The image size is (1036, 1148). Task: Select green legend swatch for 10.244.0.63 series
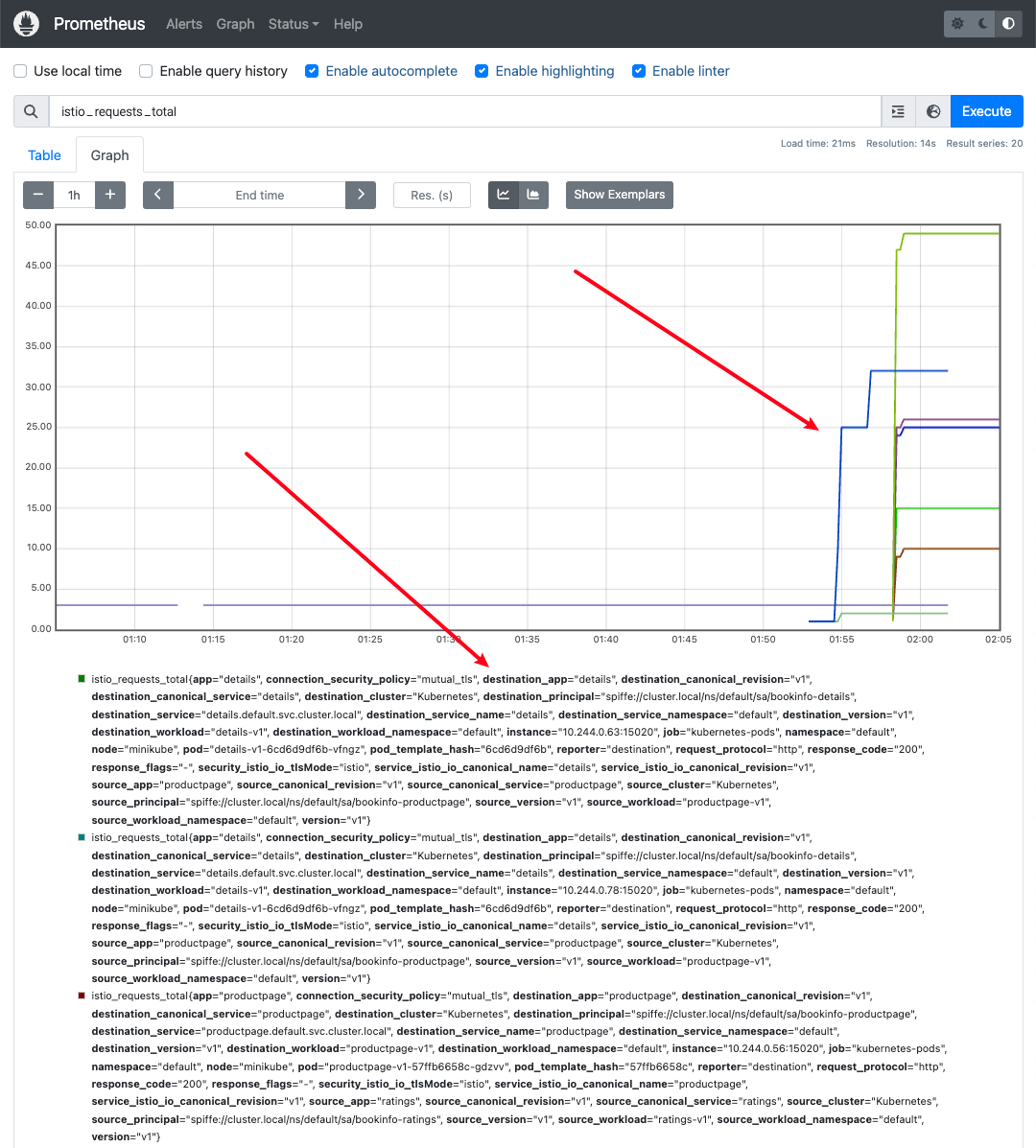82,679
